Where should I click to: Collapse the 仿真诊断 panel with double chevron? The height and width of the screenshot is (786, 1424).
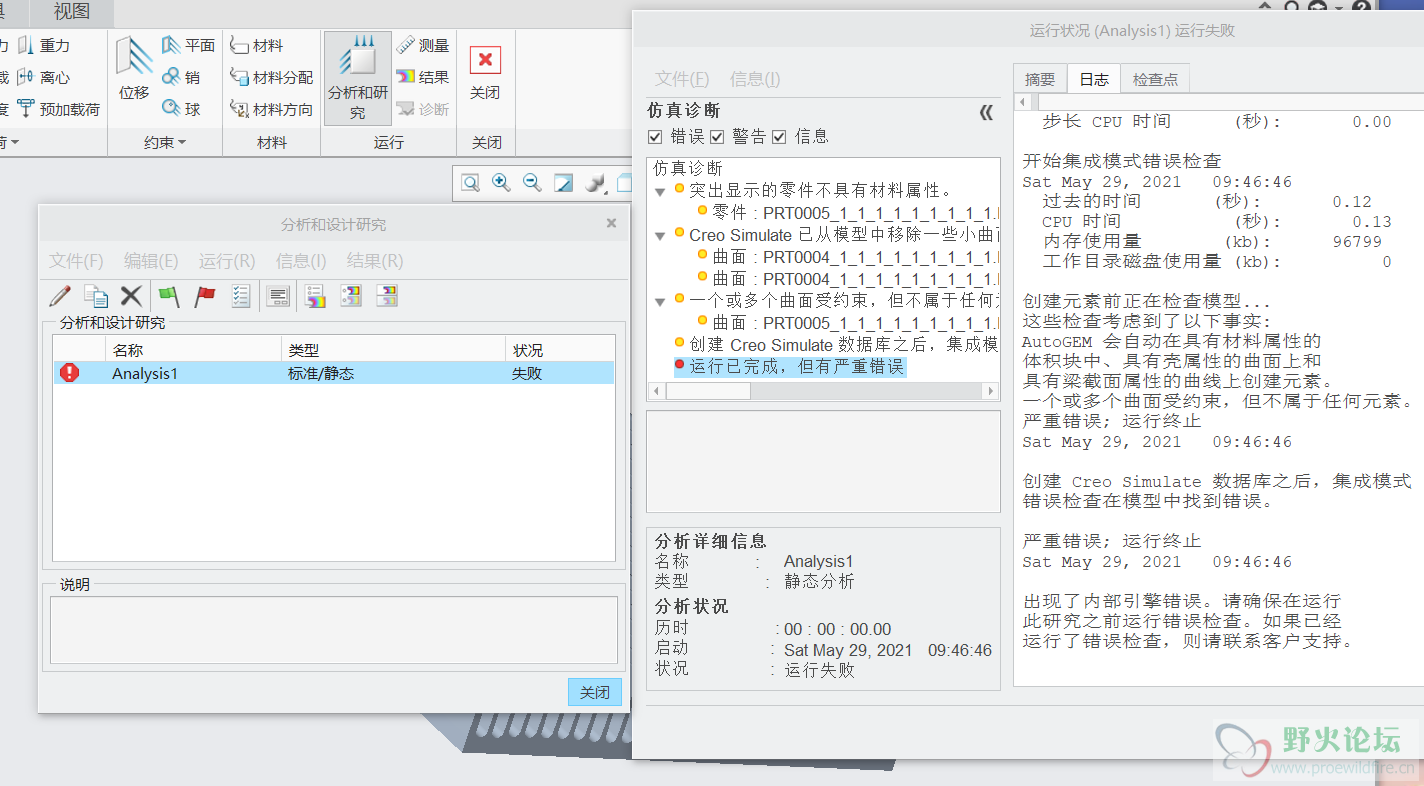pos(987,112)
